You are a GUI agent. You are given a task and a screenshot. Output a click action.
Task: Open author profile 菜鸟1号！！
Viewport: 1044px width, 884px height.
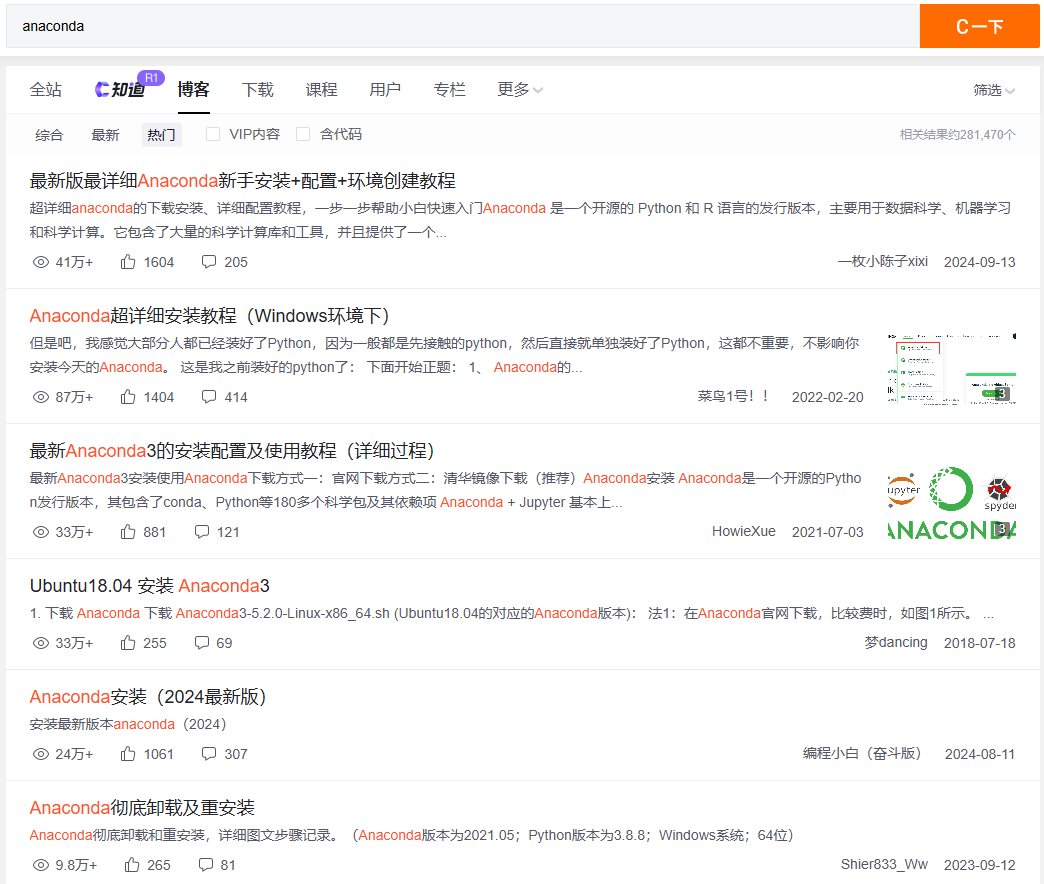point(733,397)
